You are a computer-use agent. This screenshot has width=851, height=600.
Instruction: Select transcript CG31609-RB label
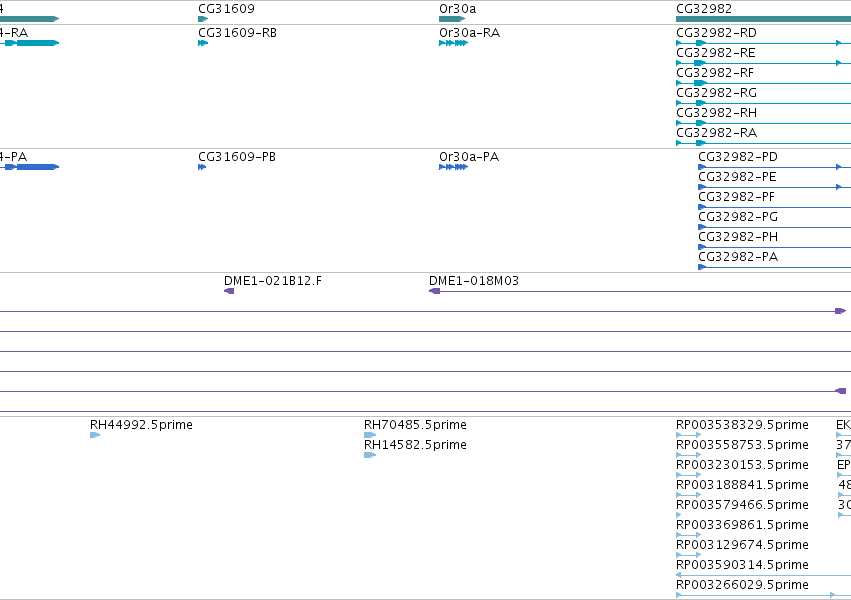coord(237,33)
